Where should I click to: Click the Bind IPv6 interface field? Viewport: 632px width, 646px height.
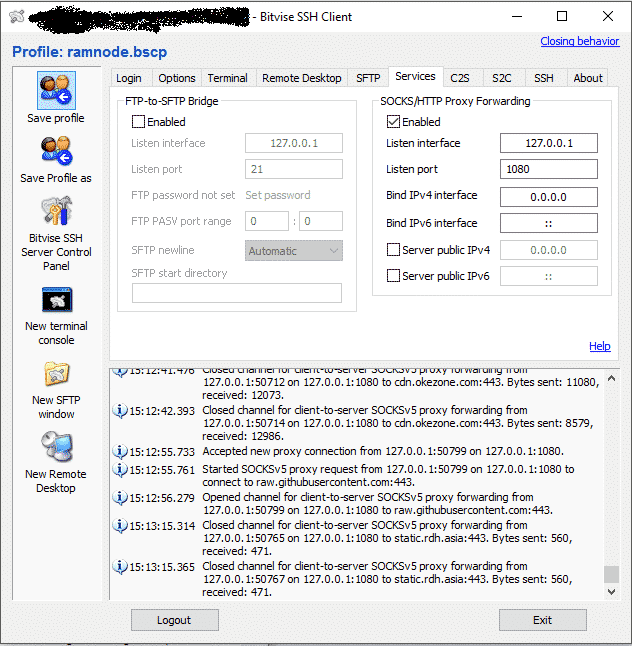click(549, 223)
